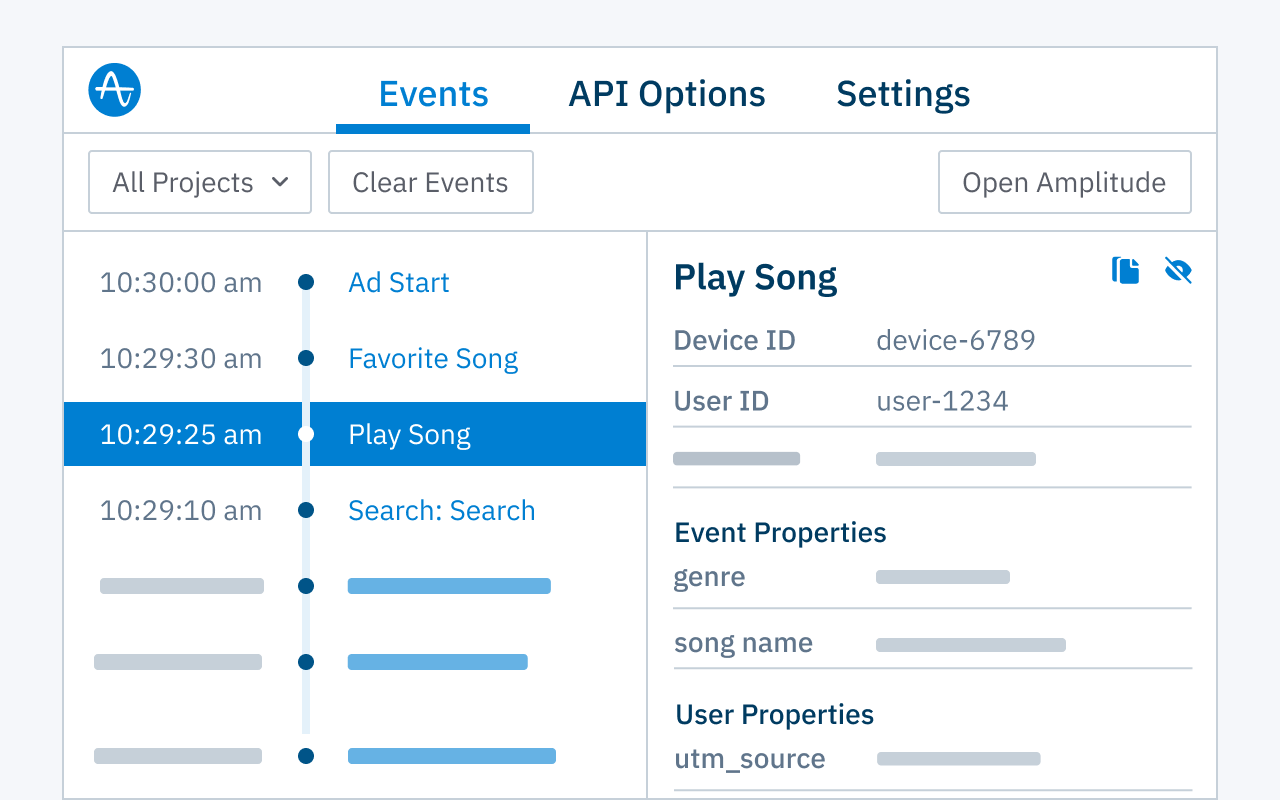Select the 10:29:25 am timestamp row
Image resolution: width=1280 pixels, height=800 pixels.
click(x=180, y=434)
